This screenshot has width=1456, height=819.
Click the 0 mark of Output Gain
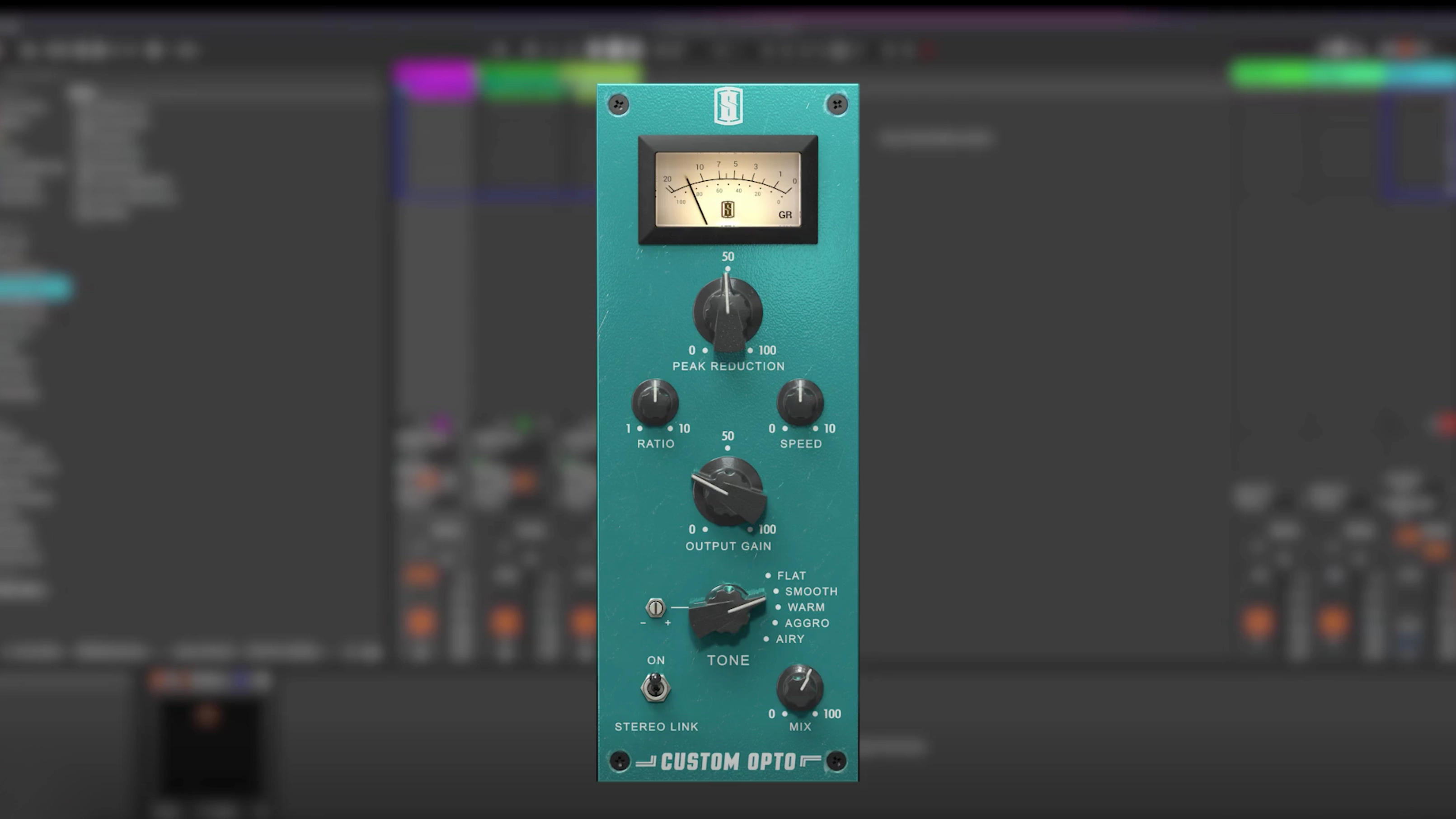(692, 530)
